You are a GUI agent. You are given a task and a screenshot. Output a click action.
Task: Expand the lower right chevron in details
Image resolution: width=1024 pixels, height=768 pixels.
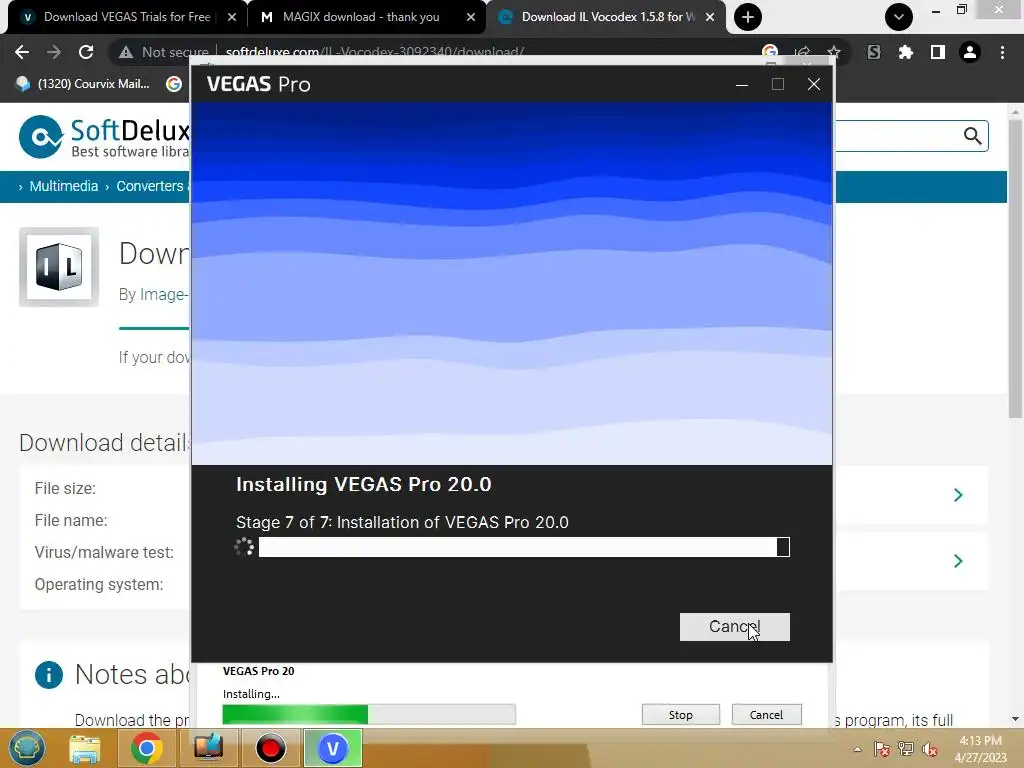click(x=958, y=561)
